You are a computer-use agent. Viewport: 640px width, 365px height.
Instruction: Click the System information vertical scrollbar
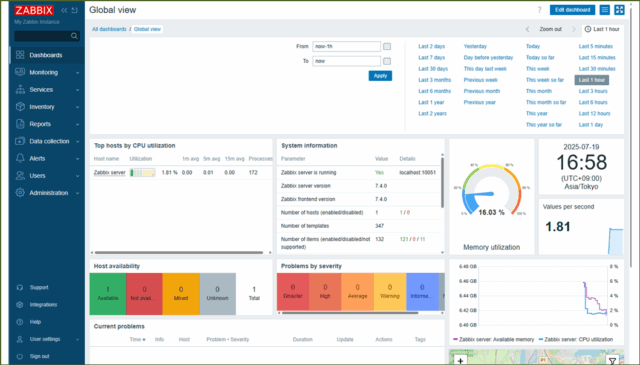[x=442, y=182]
